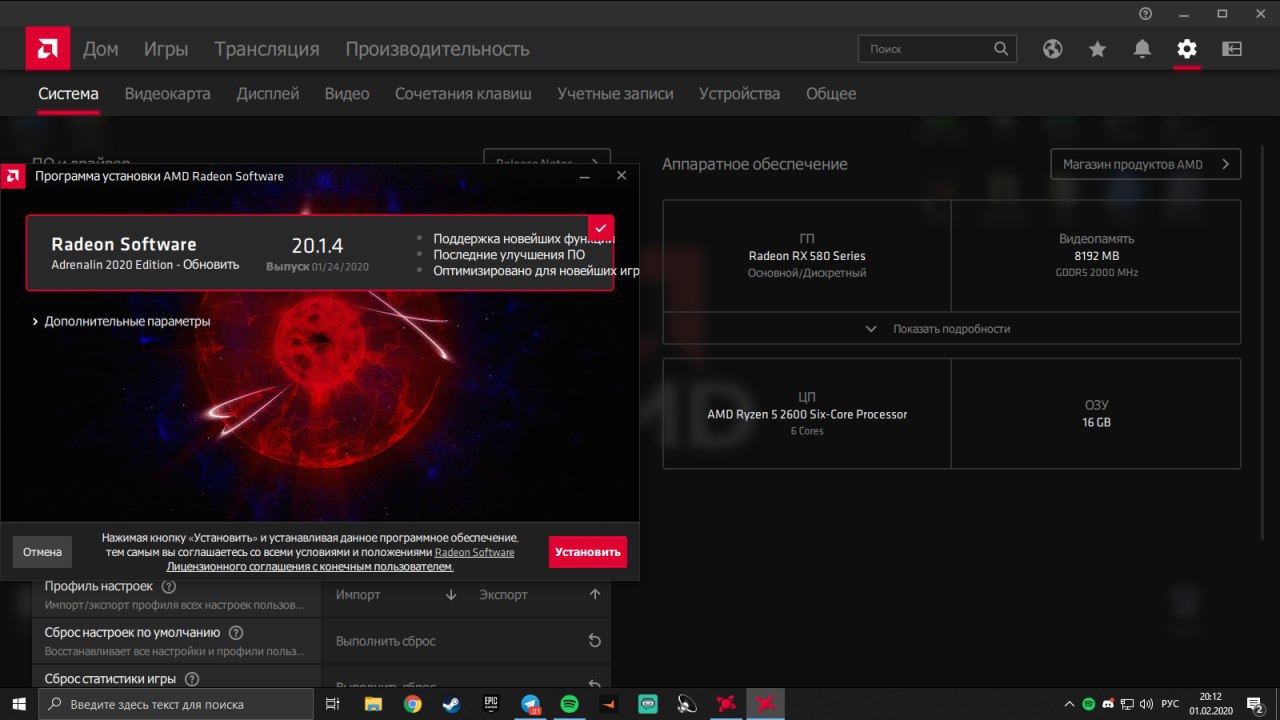
Task: Click help icon next to Сброс статистики игры
Action: tap(192, 679)
